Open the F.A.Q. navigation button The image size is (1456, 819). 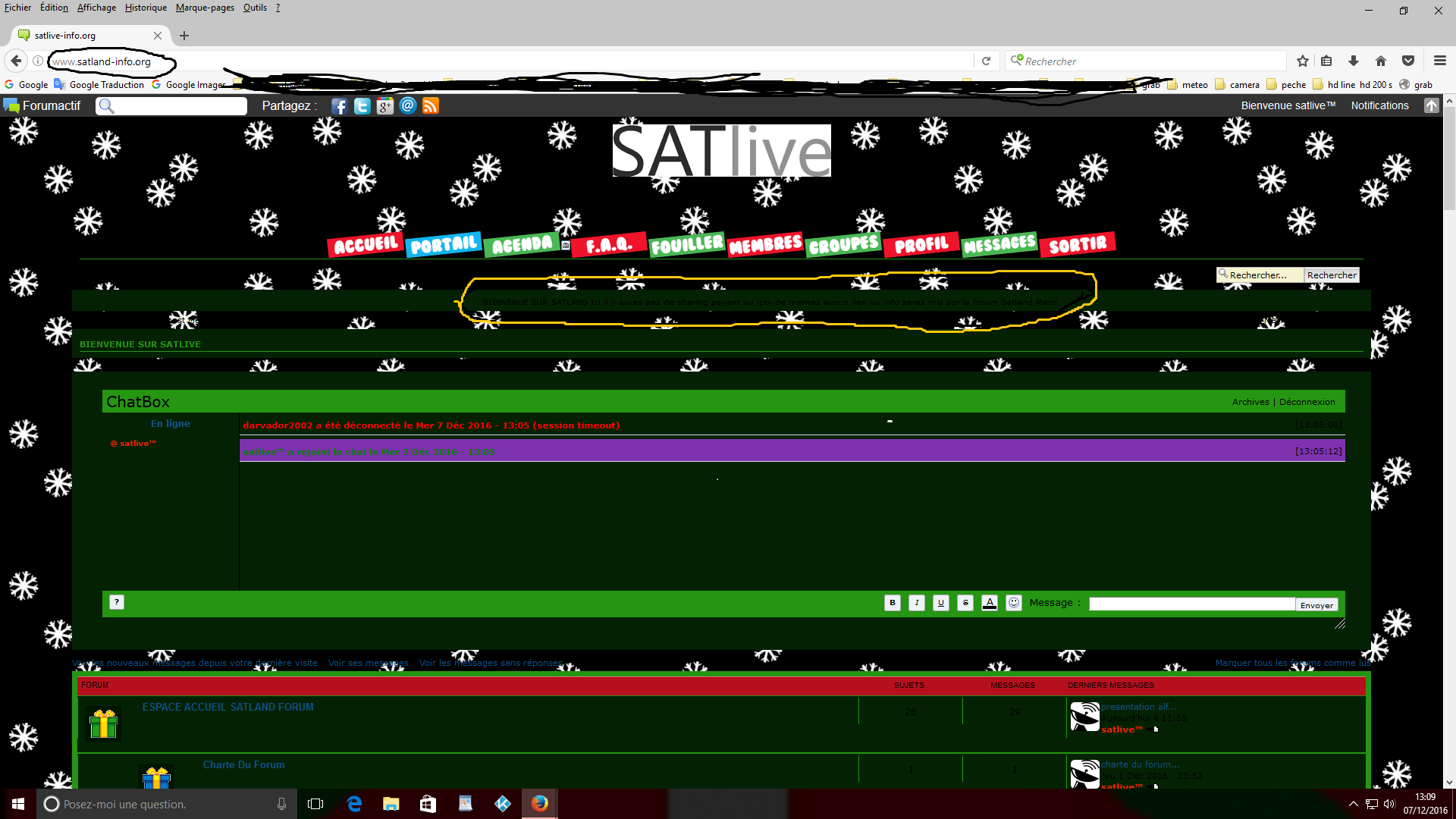click(x=609, y=245)
